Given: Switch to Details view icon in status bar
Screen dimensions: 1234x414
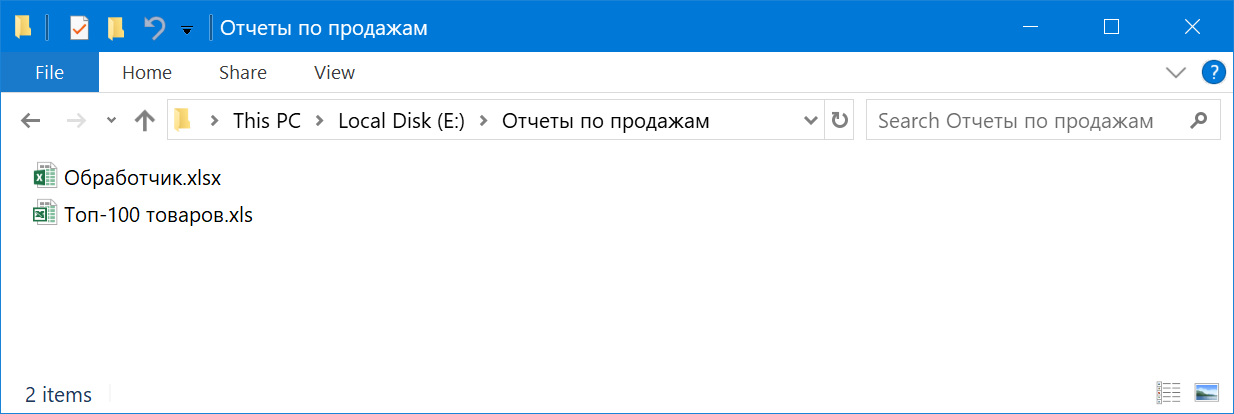Looking at the screenshot, I should coord(1168,393).
